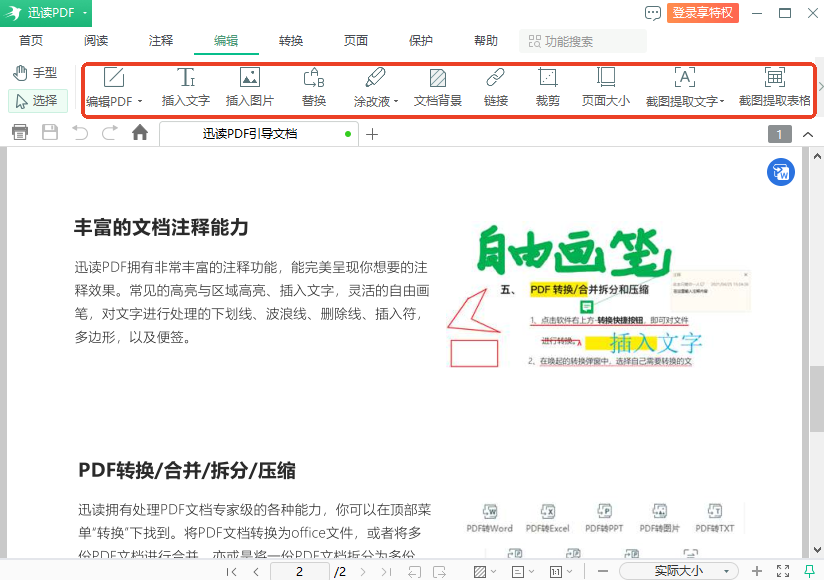Open the feedback chat bubble icon
824x580 pixels.
click(x=653, y=13)
